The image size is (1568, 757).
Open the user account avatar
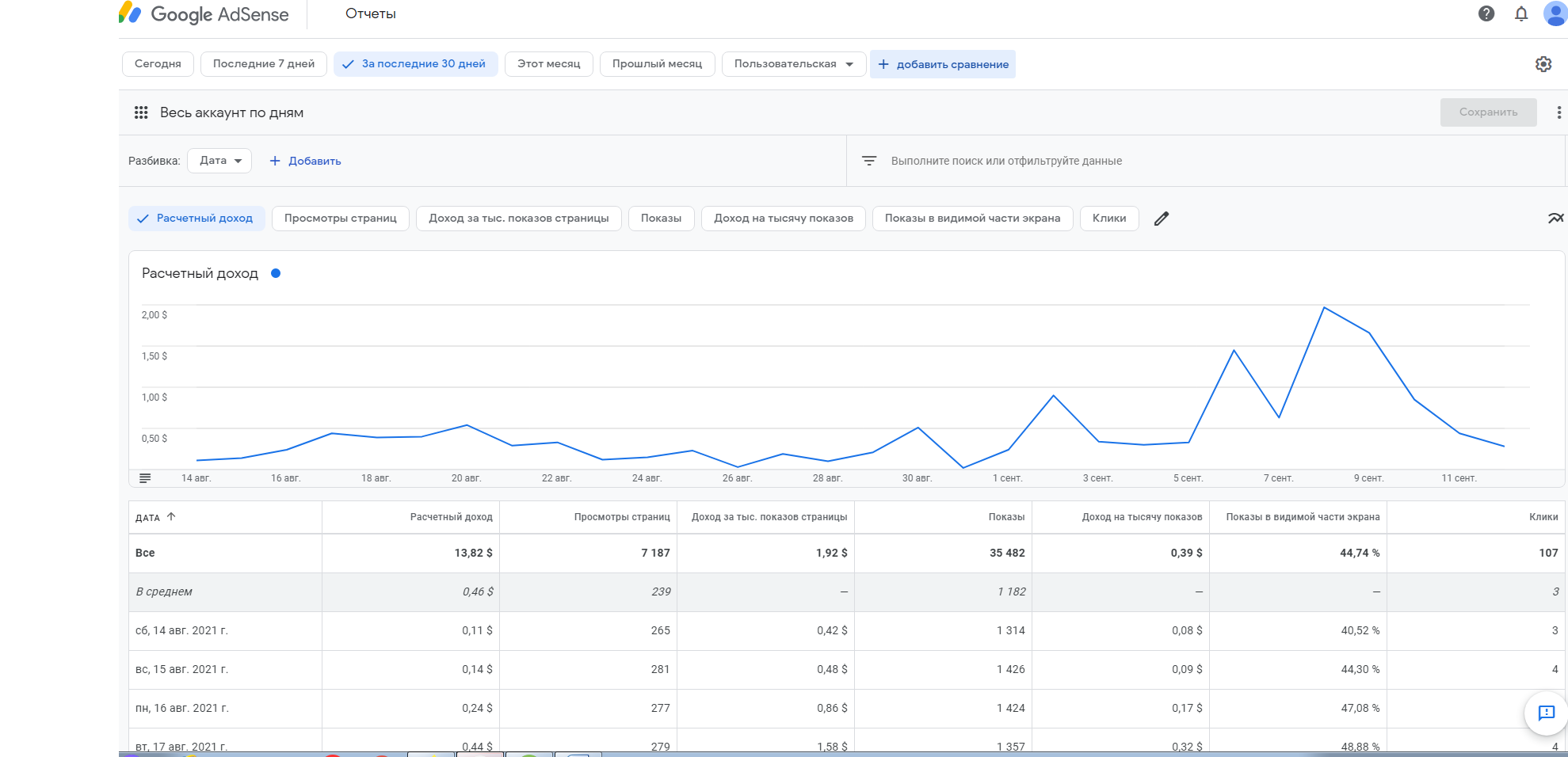(x=1555, y=13)
